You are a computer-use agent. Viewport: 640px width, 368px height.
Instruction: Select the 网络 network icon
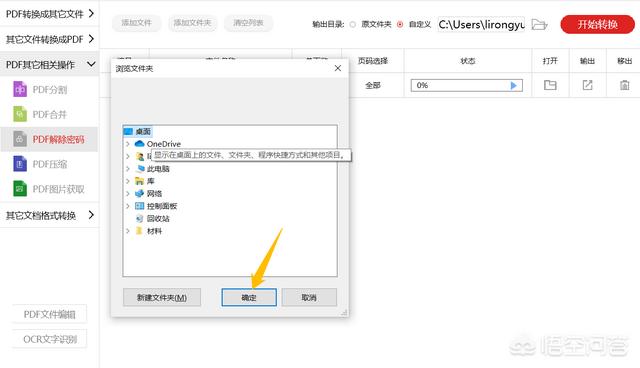[140, 193]
